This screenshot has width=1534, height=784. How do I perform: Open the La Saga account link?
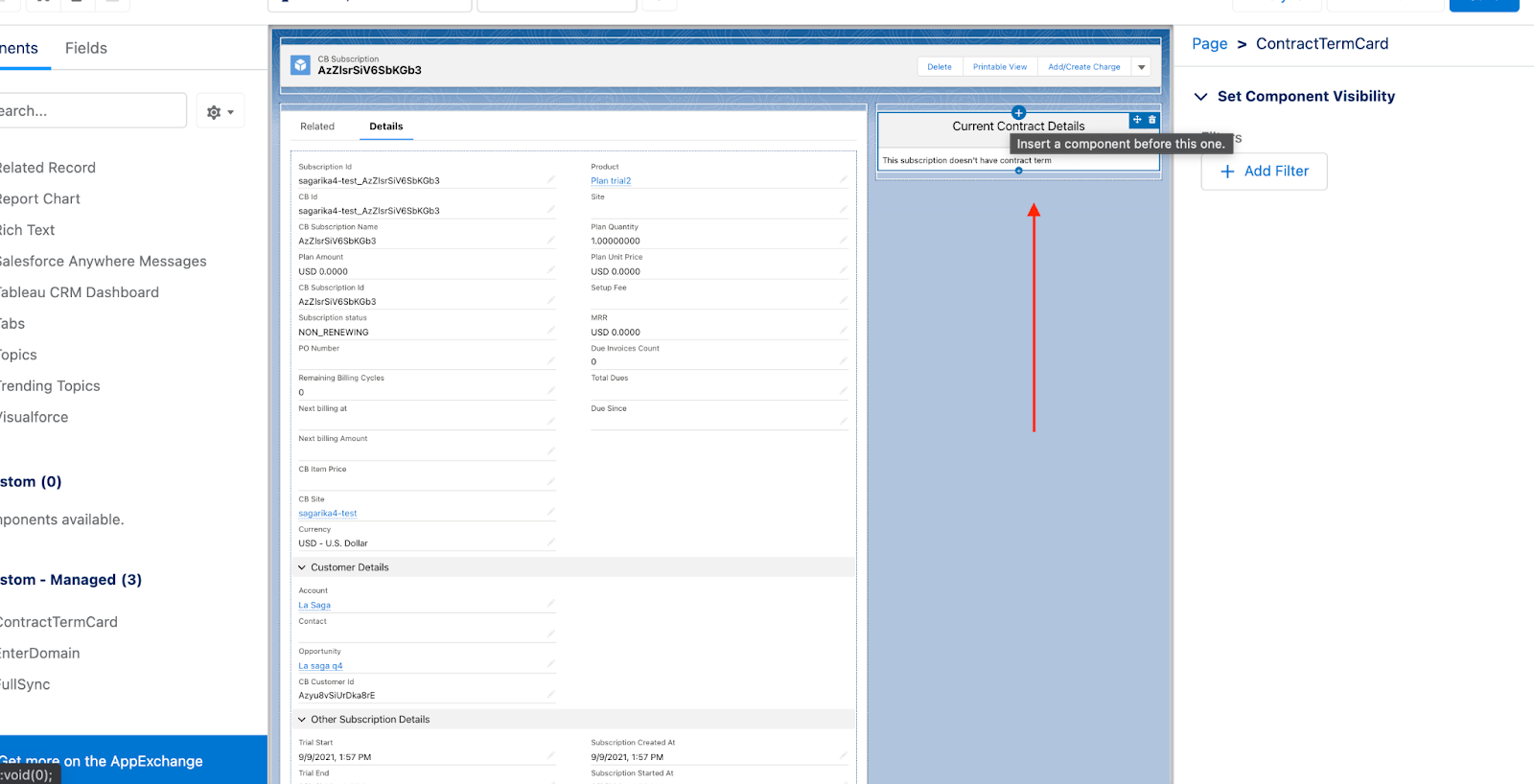(x=314, y=605)
